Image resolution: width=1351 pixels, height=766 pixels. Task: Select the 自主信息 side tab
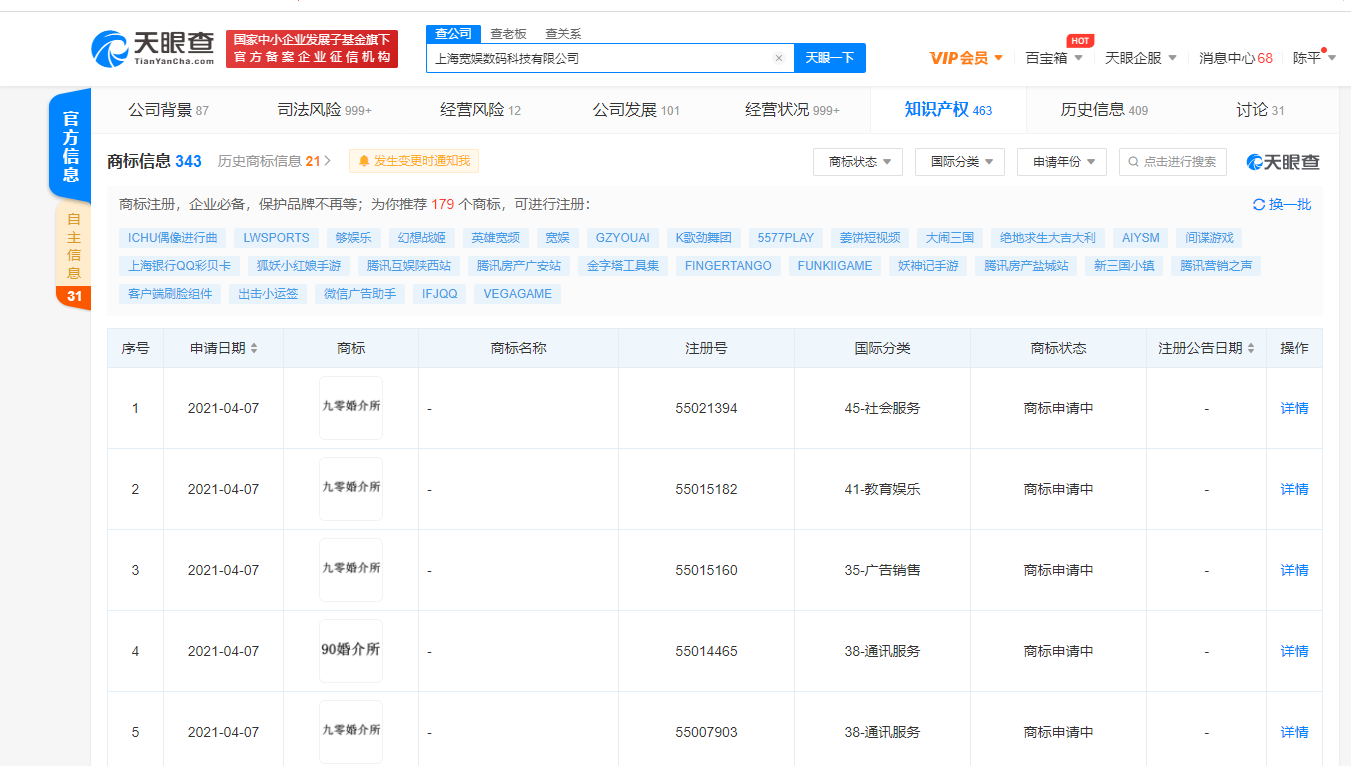[x=74, y=246]
